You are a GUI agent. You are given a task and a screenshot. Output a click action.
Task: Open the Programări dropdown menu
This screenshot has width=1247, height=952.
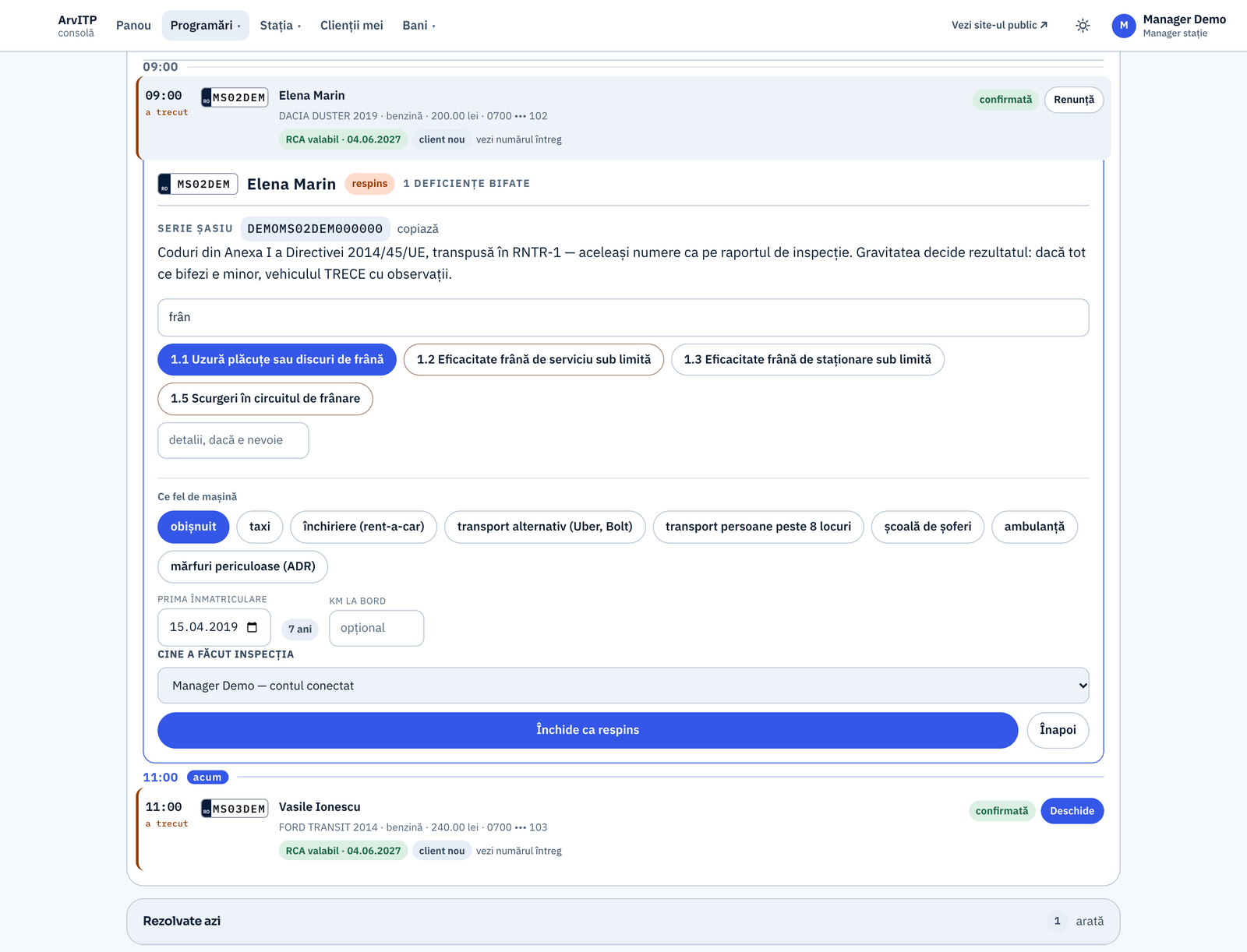coord(206,26)
